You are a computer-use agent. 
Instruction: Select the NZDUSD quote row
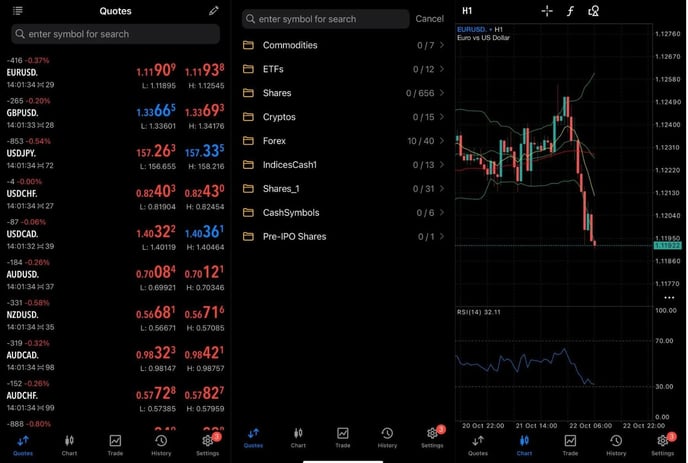(115, 315)
